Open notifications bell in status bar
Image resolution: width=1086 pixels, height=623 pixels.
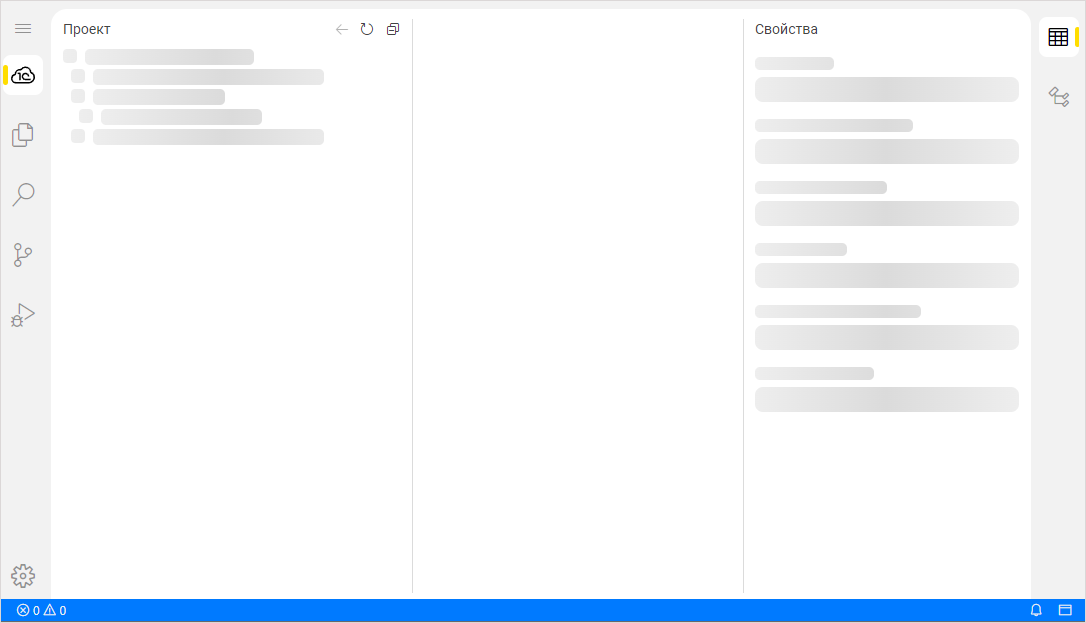coord(1036,610)
